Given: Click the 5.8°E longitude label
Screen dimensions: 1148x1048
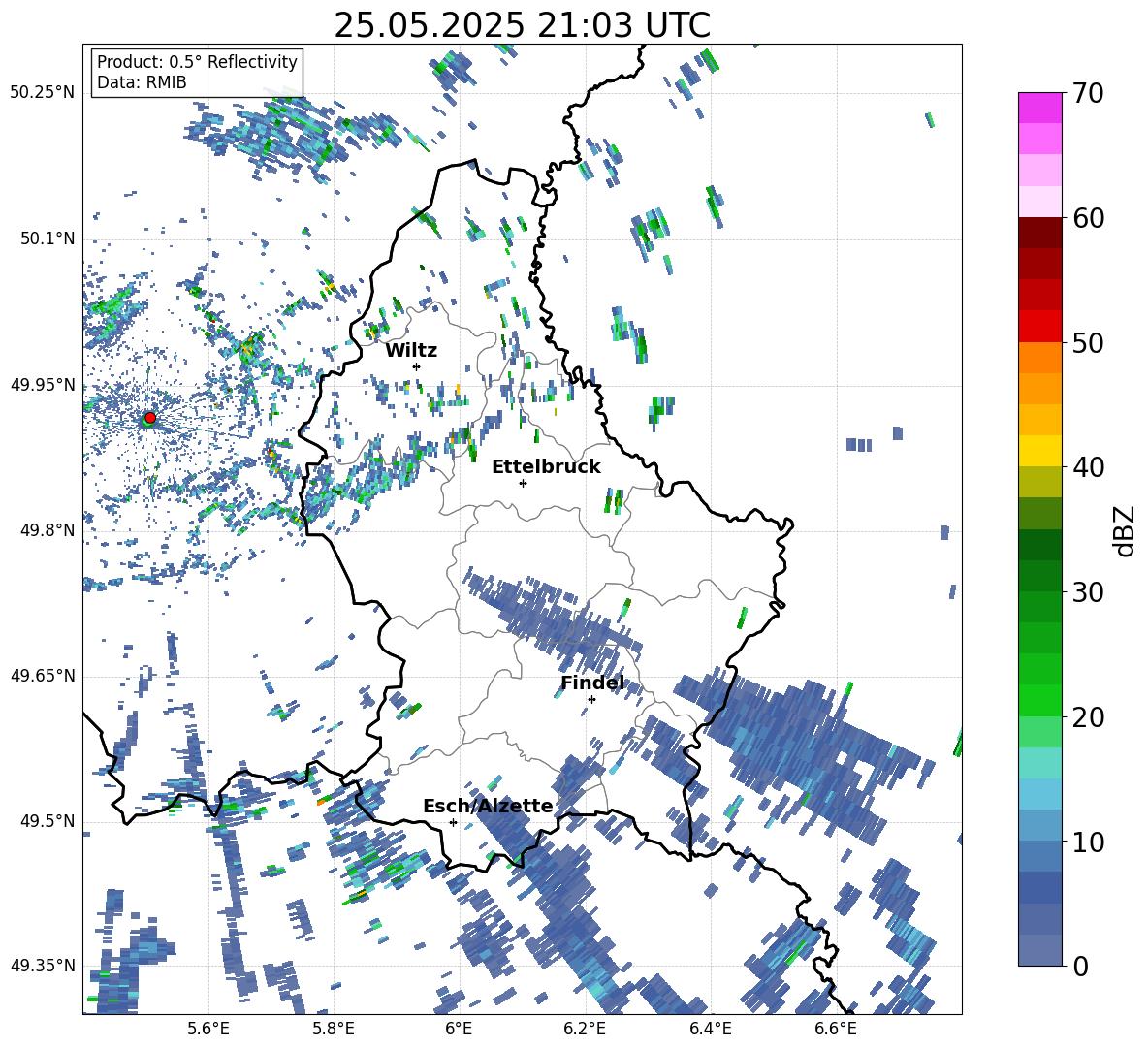Looking at the screenshot, I should (x=334, y=1029).
